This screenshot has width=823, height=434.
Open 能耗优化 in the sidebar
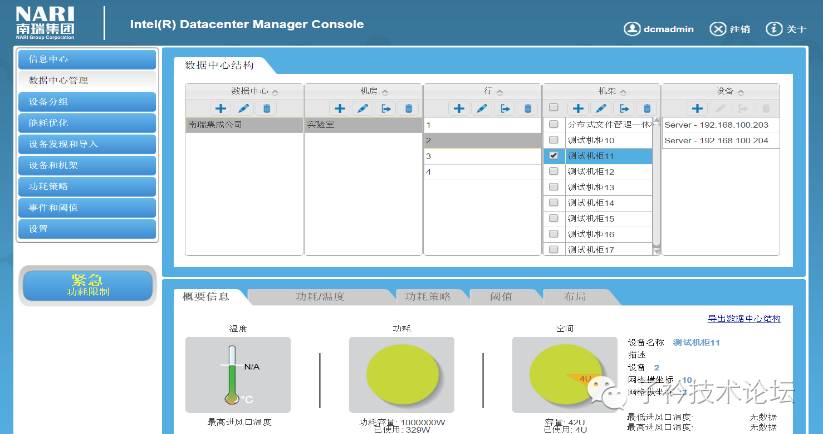87,123
